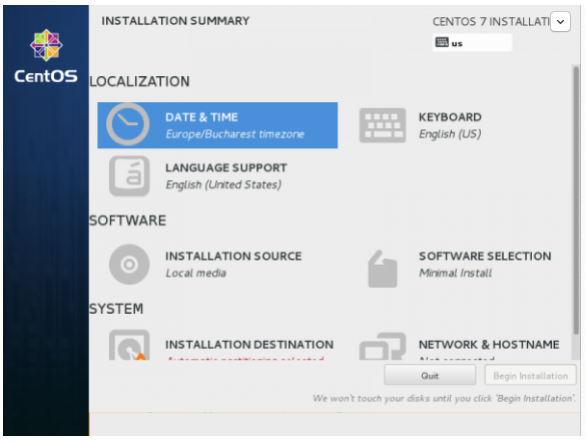Click 'Minimal Install' text
Viewport: 587px width, 443px height.
coord(455,273)
